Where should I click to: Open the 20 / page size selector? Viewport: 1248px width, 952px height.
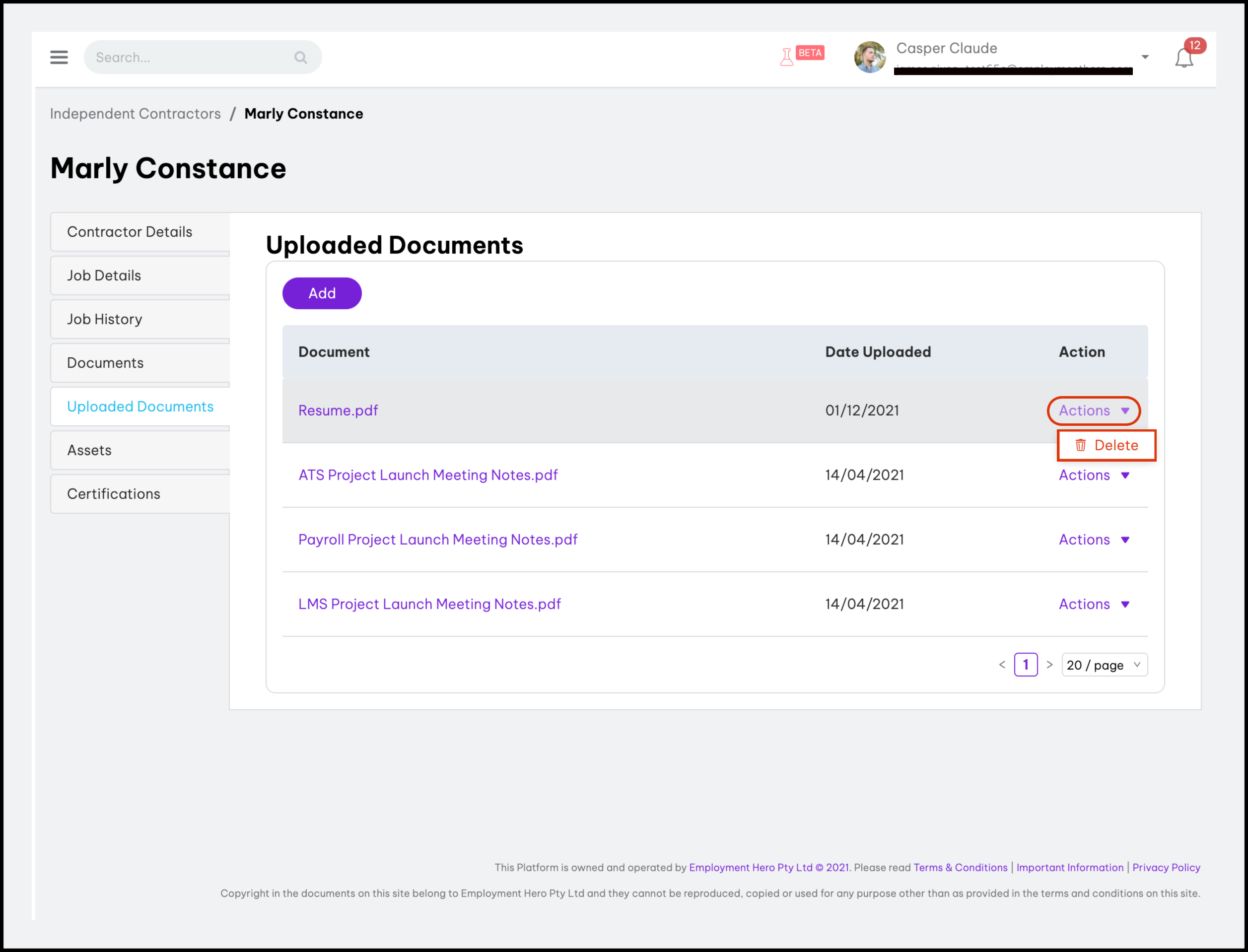[1104, 665]
